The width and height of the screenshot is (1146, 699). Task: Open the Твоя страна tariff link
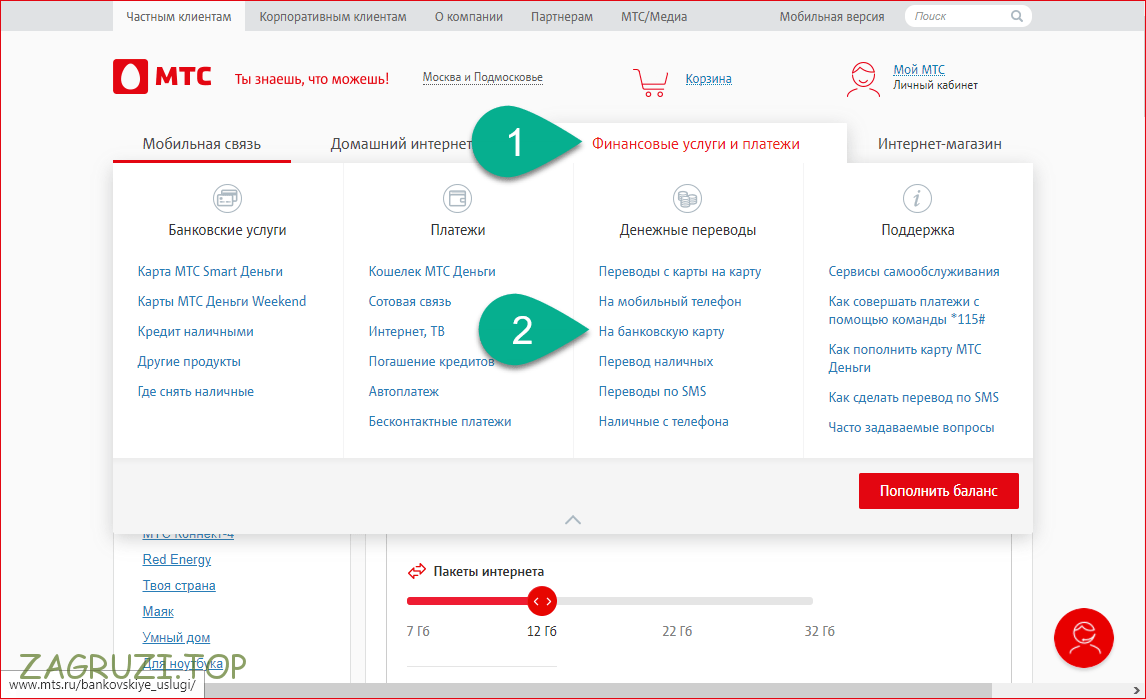178,585
